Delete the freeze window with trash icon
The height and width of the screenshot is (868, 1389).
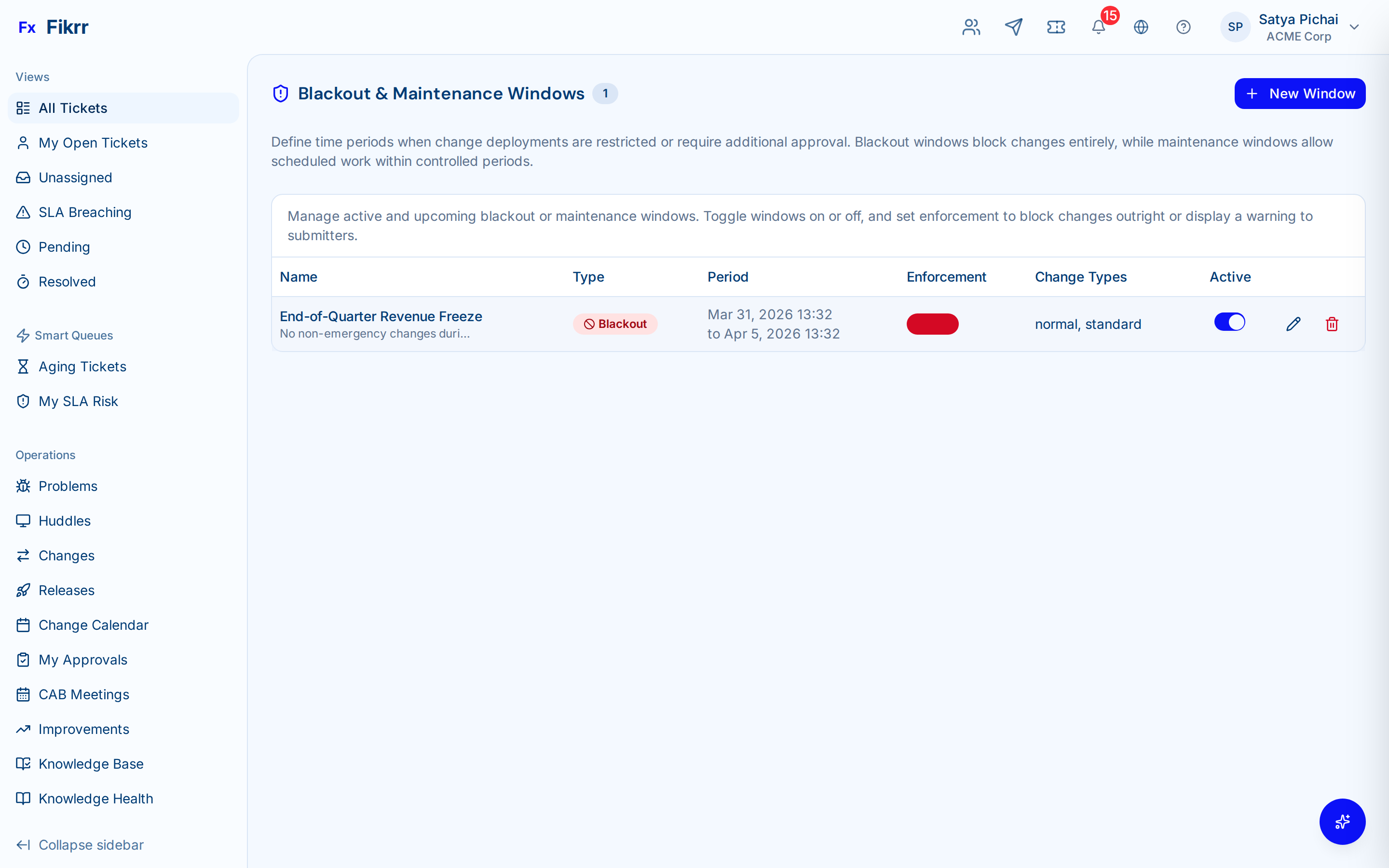1332,324
